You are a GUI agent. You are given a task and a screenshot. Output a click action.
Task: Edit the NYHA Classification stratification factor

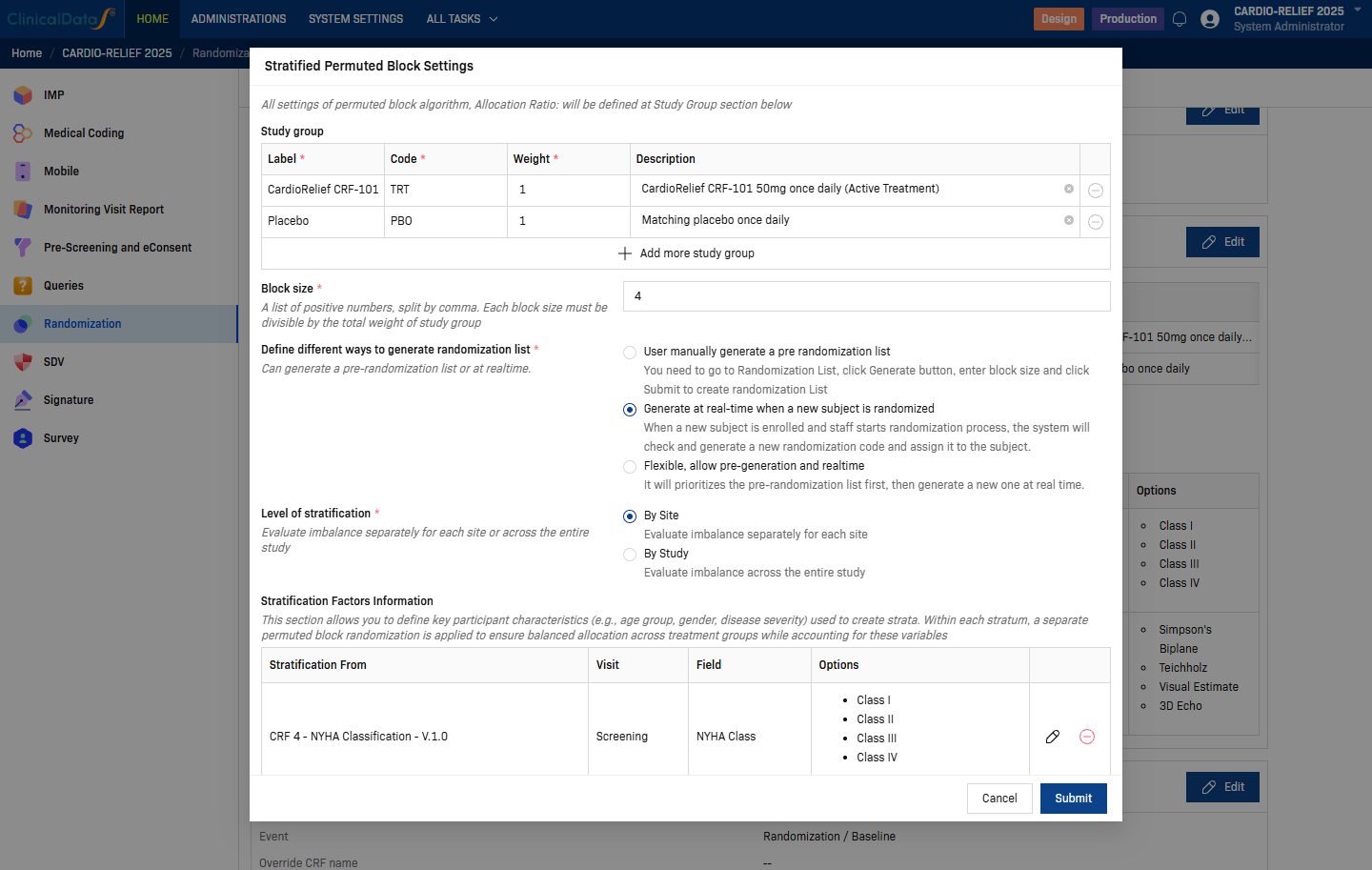click(1053, 737)
